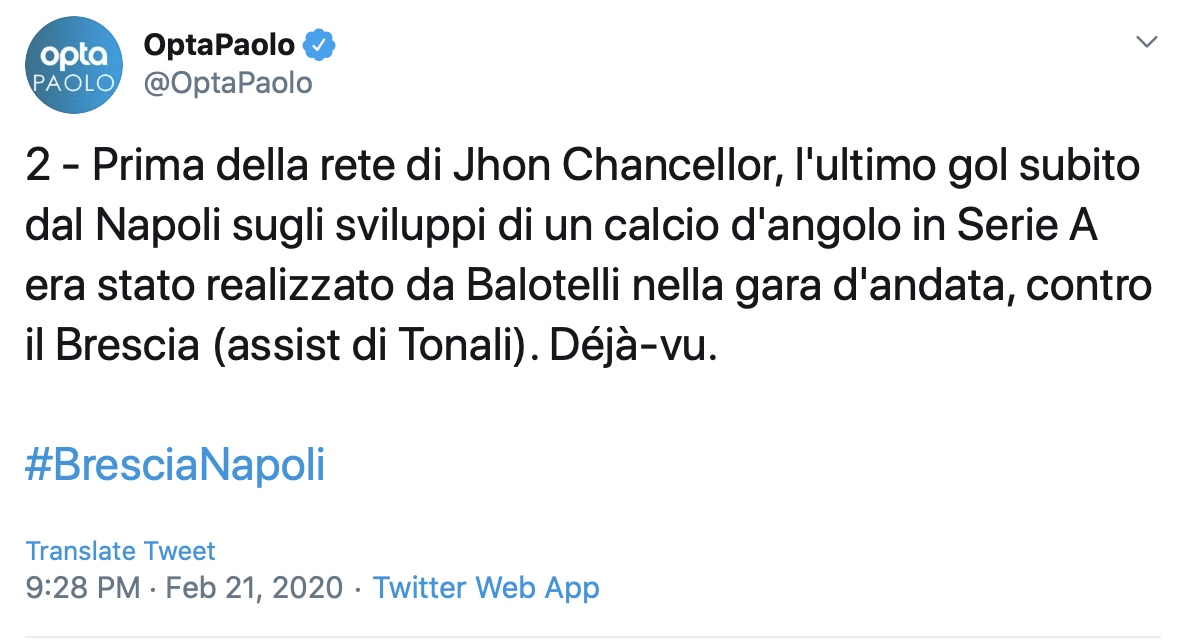
Task: Open the 9:28 PM timestamp link
Action: click(x=83, y=587)
